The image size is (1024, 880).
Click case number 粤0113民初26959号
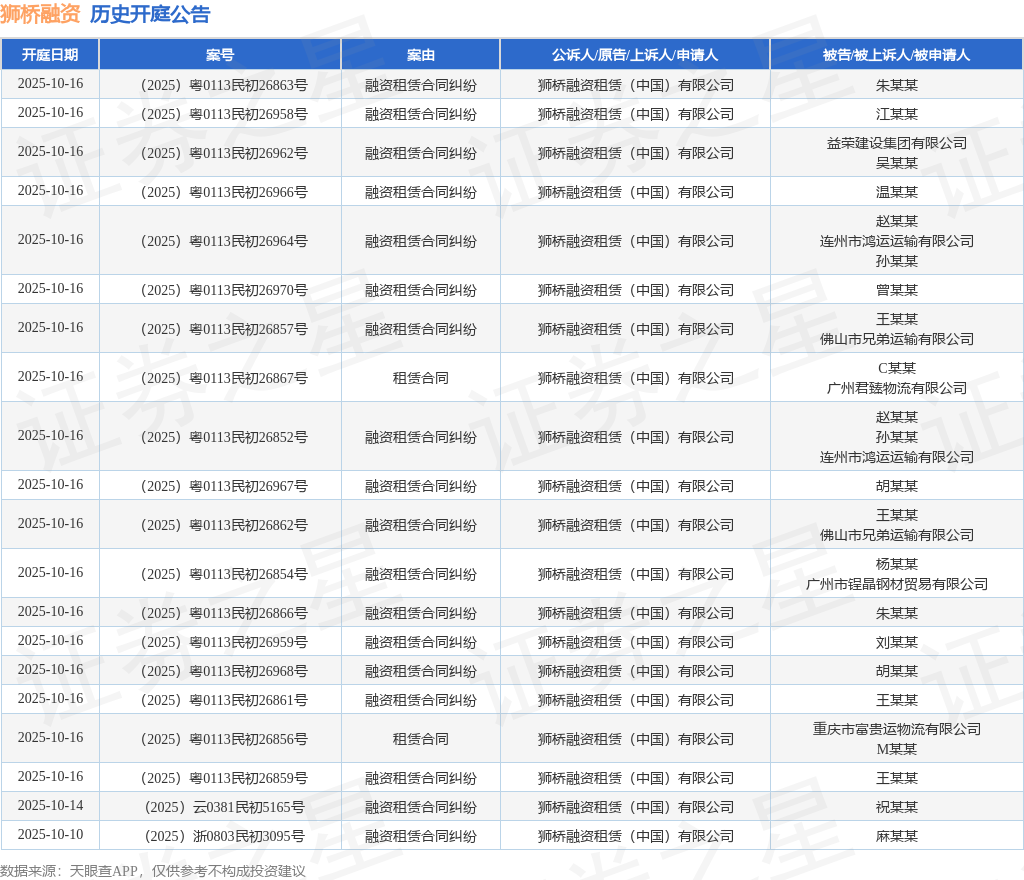click(x=224, y=642)
